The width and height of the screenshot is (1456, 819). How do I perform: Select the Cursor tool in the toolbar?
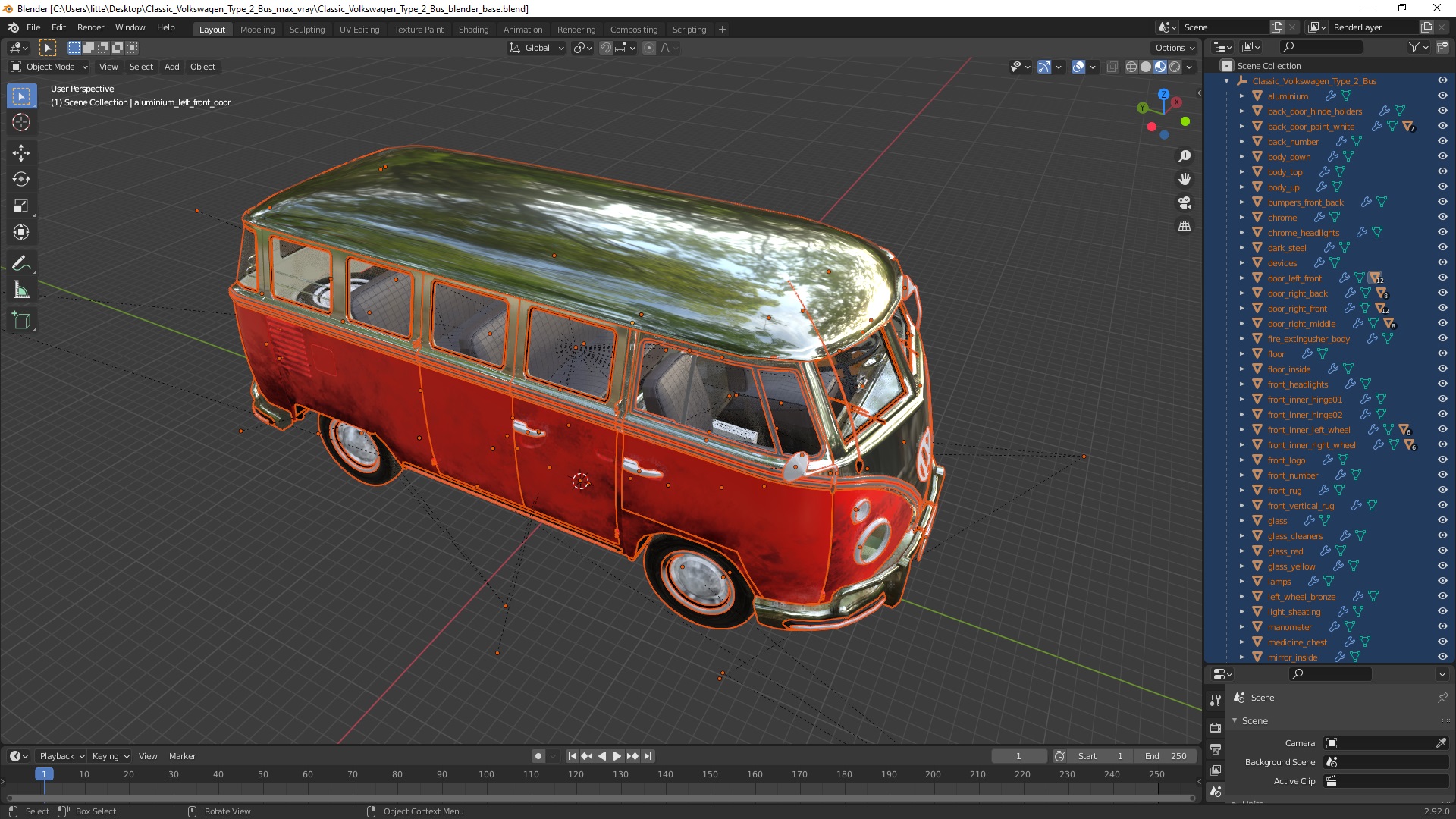tap(21, 122)
